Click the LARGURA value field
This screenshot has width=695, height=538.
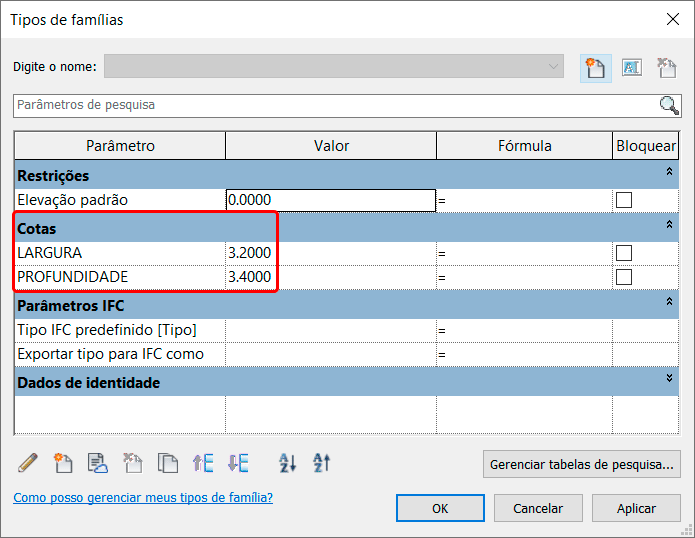[330, 253]
